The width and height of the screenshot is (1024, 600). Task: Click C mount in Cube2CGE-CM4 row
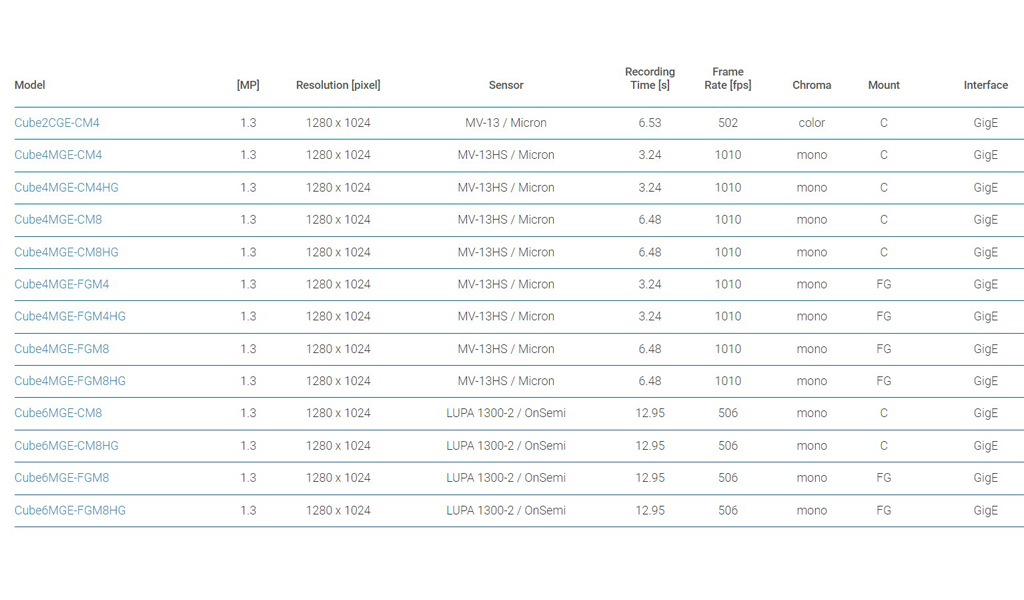tap(884, 123)
